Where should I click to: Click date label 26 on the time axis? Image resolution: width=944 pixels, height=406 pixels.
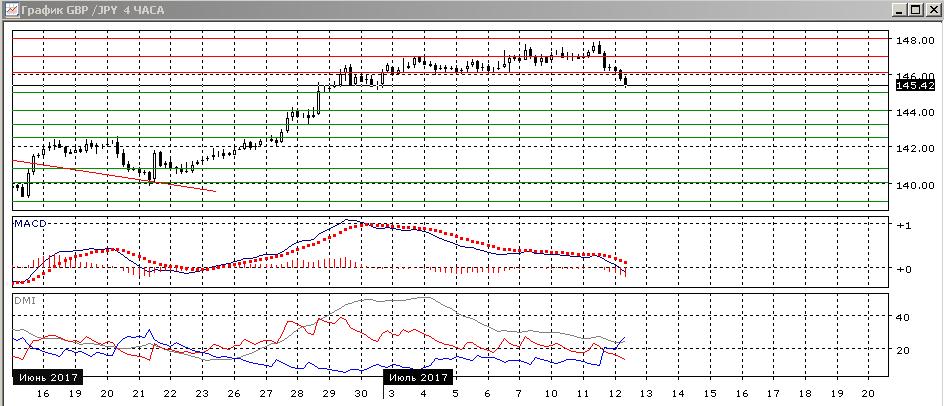[234, 393]
